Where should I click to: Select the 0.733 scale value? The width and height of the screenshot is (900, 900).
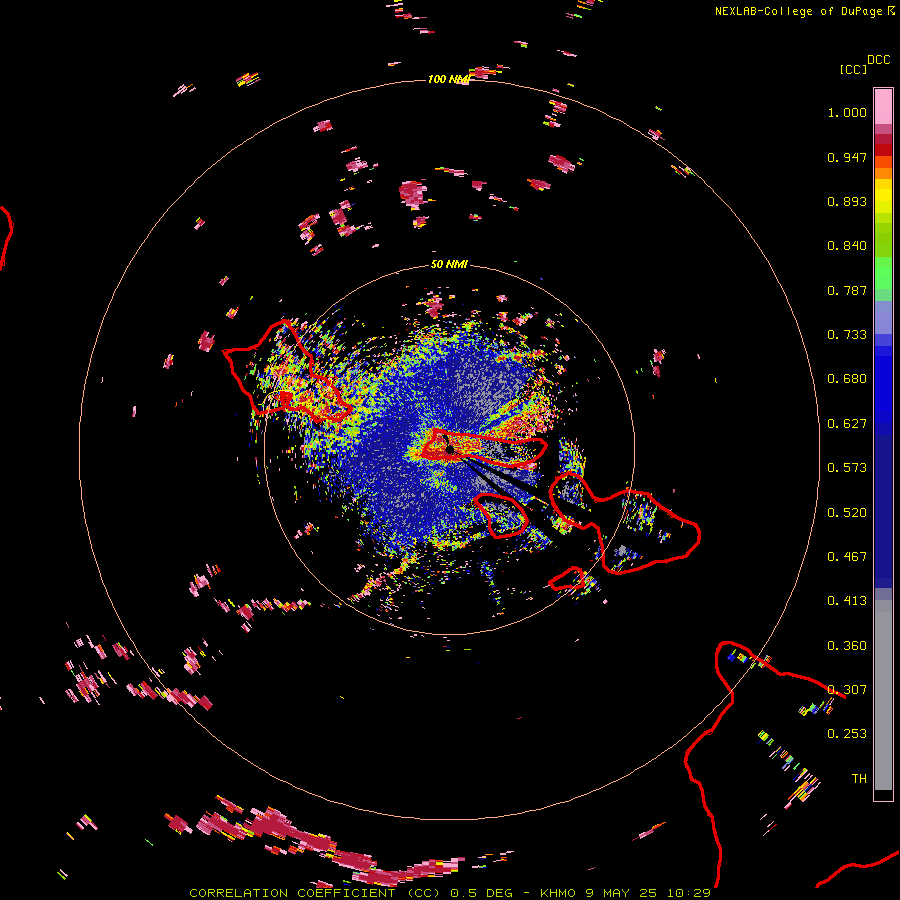pyautogui.click(x=847, y=335)
